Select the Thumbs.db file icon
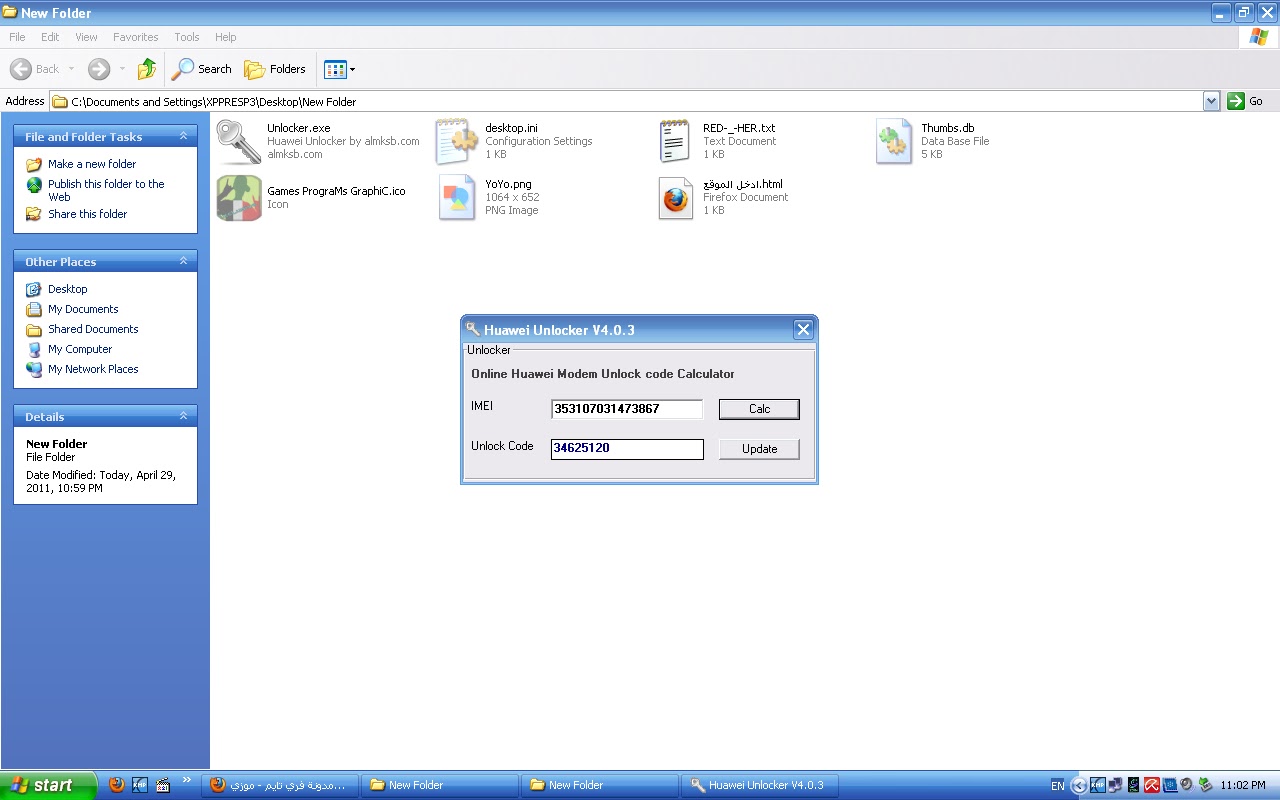 tap(893, 142)
